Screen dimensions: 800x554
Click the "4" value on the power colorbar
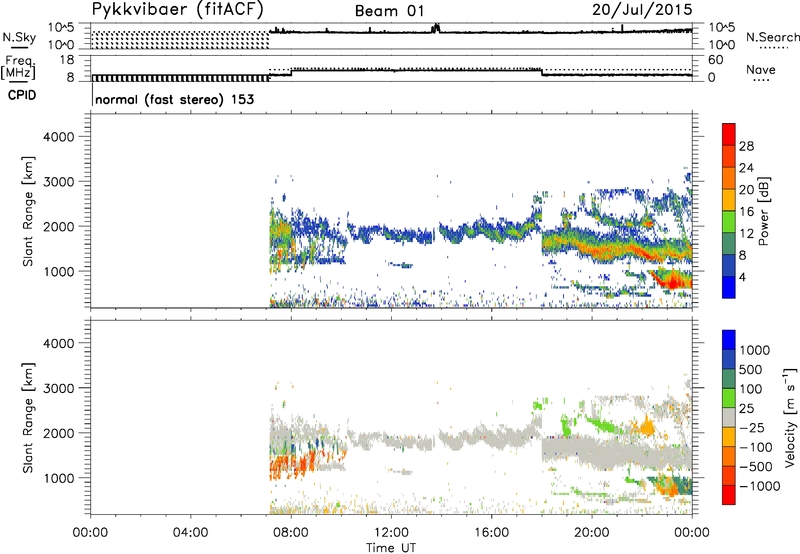click(x=742, y=277)
